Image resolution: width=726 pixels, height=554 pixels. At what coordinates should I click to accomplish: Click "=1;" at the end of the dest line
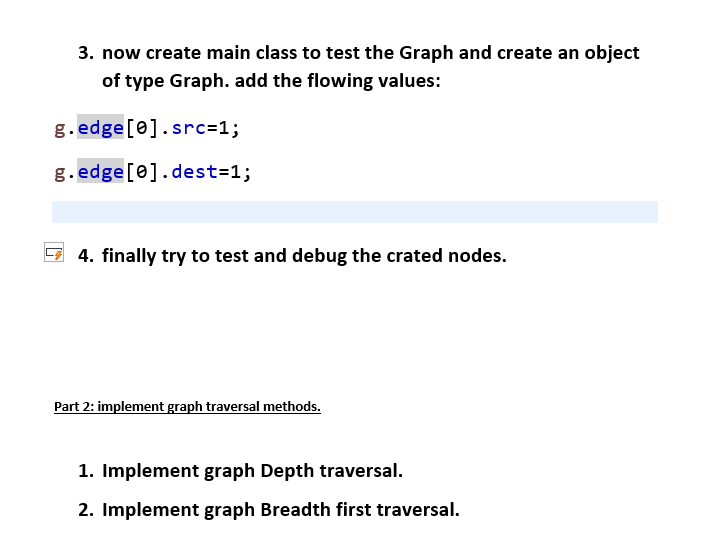pos(235,172)
